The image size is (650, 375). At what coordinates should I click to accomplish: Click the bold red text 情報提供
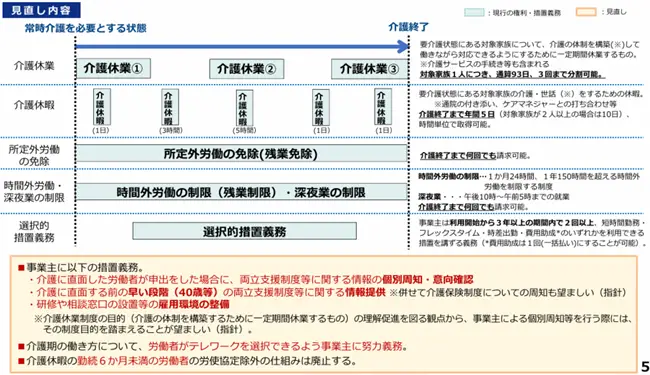tap(365, 292)
